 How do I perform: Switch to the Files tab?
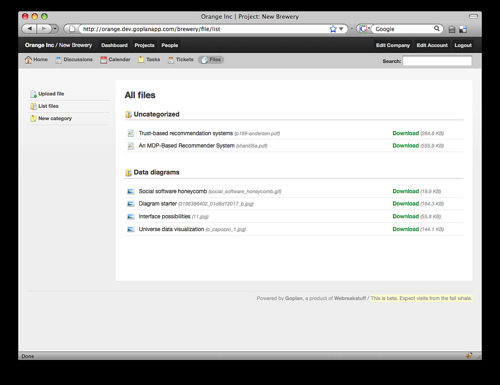coord(211,60)
